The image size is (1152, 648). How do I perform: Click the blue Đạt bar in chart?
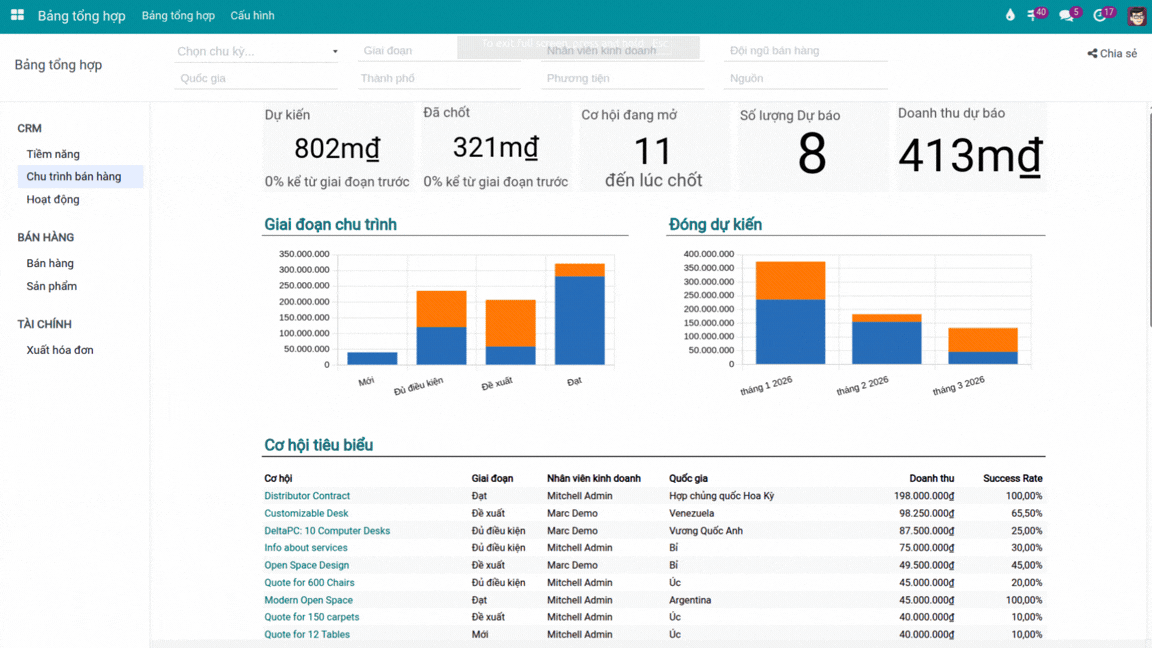click(580, 320)
